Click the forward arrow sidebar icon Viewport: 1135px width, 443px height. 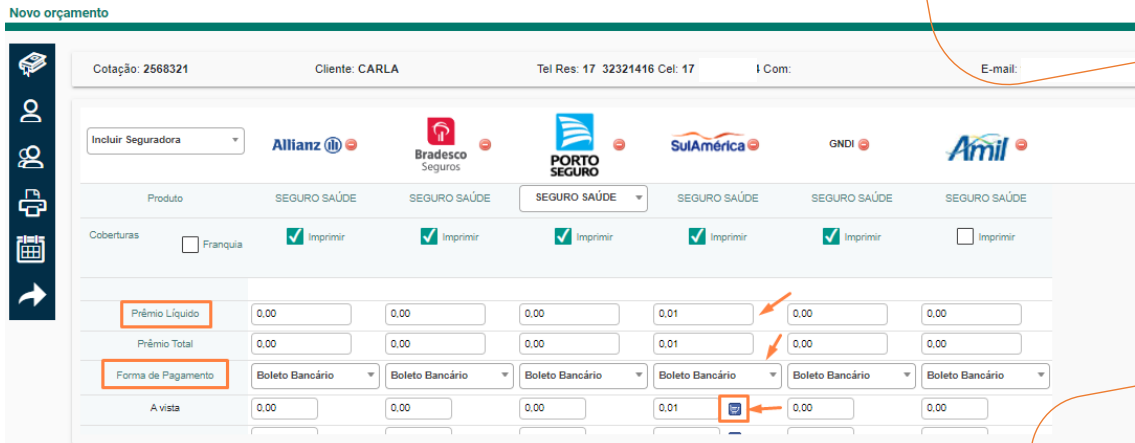(33, 295)
